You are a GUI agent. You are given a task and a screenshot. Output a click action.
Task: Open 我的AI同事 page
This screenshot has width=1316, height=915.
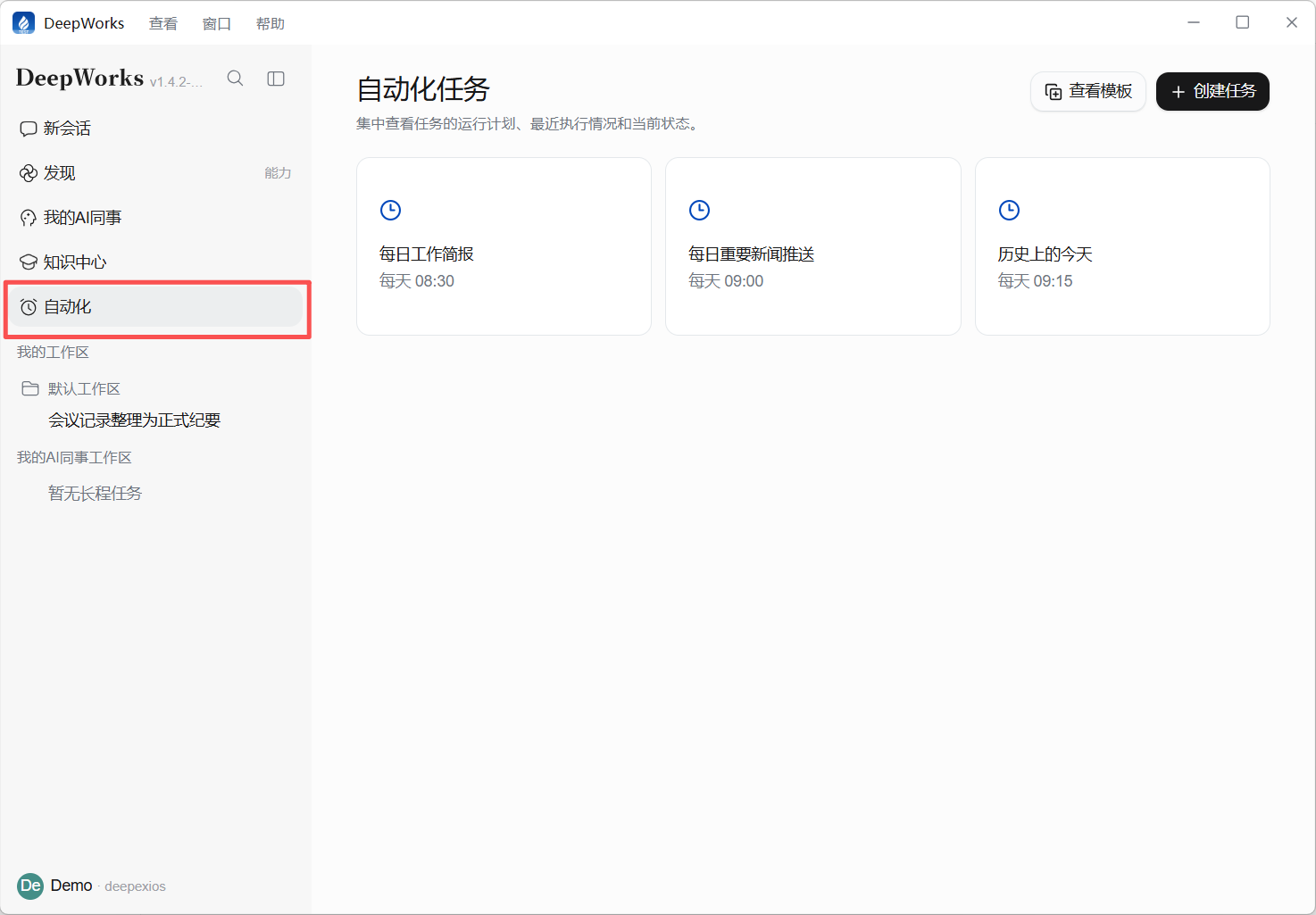click(x=156, y=218)
